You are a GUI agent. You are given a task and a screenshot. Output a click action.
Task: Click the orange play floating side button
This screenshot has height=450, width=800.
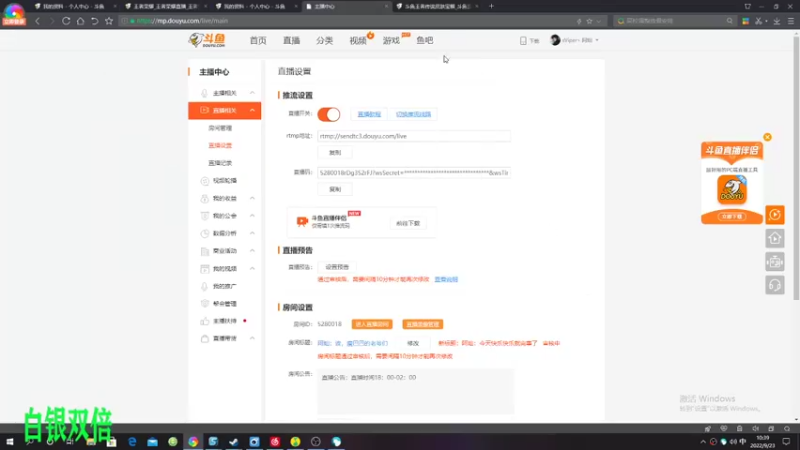(x=774, y=215)
